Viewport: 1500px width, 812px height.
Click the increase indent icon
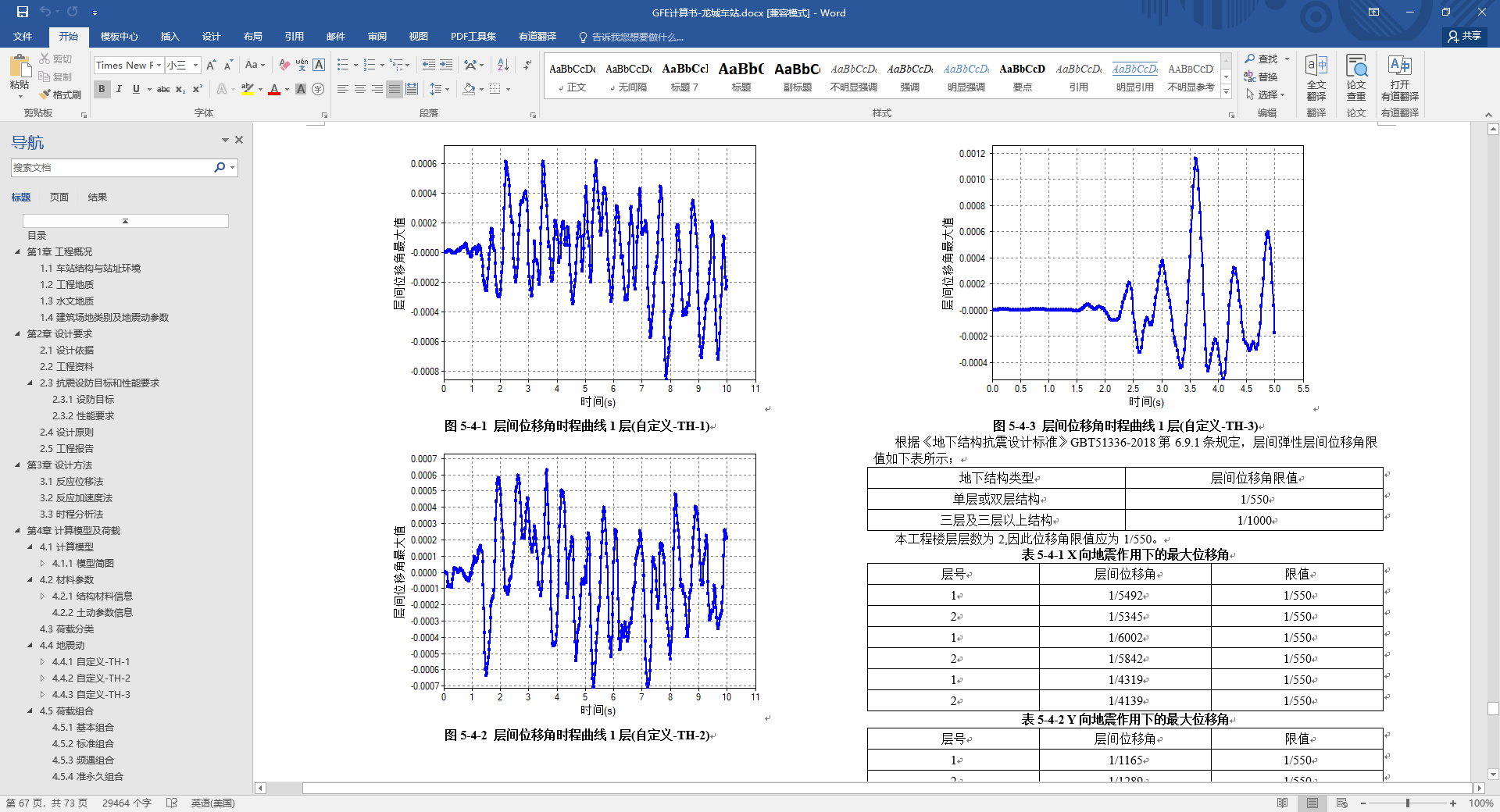pyautogui.click(x=446, y=65)
